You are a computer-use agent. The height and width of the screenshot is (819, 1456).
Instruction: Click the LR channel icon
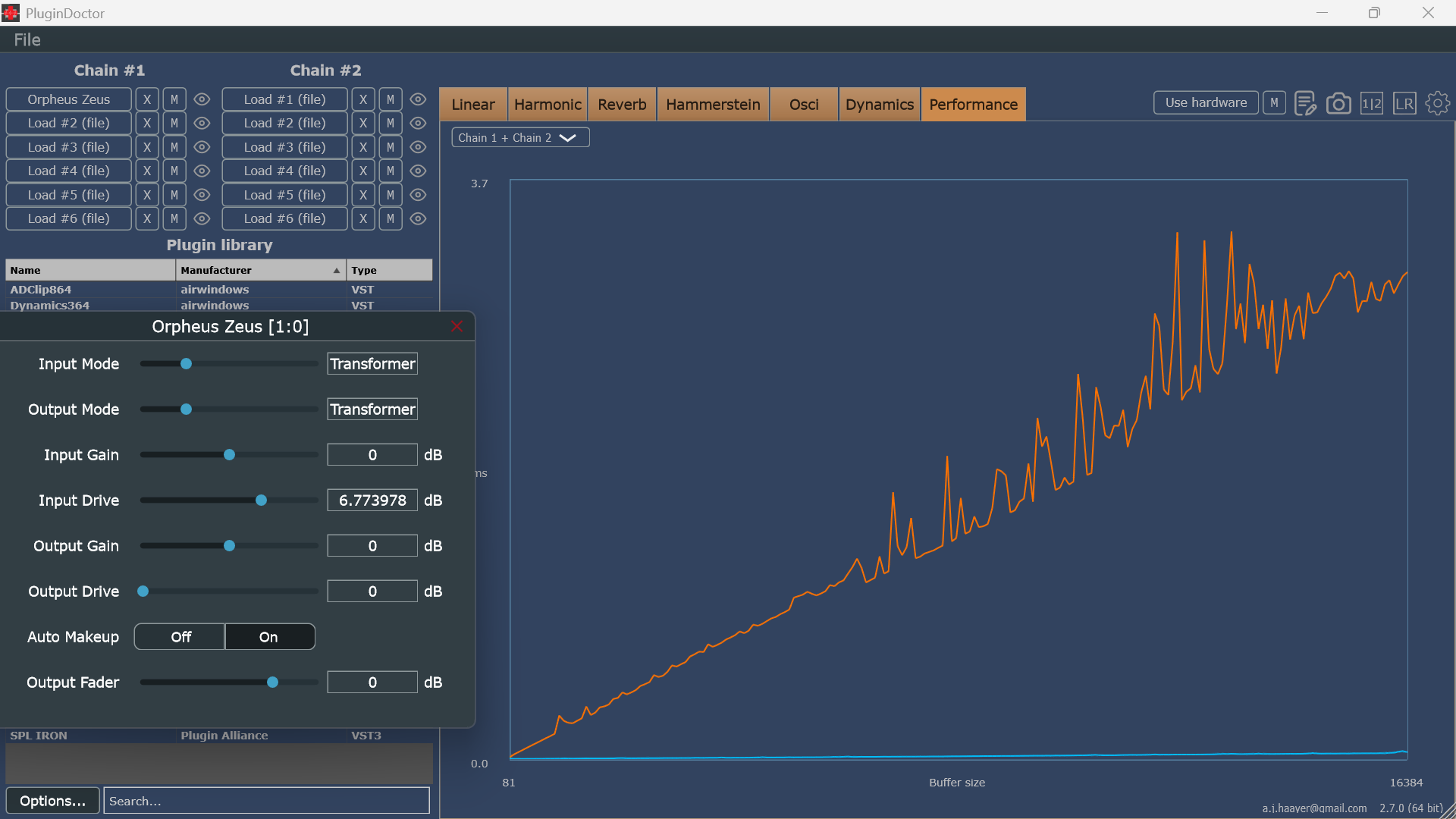coord(1404,103)
